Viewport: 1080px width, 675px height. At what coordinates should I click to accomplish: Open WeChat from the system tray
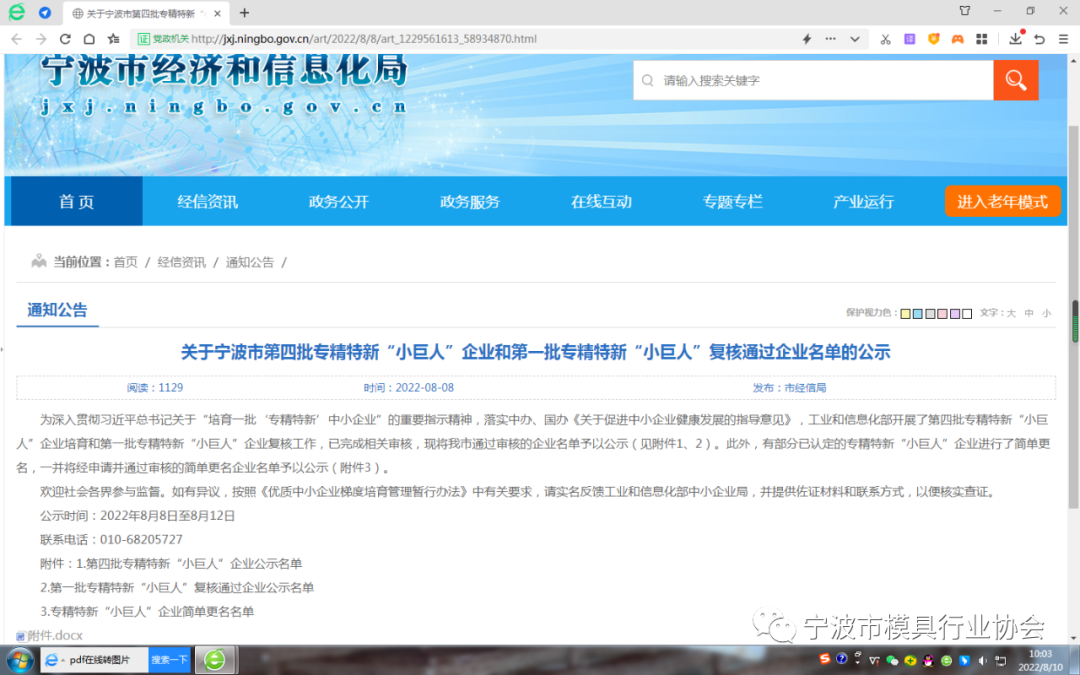click(x=893, y=660)
